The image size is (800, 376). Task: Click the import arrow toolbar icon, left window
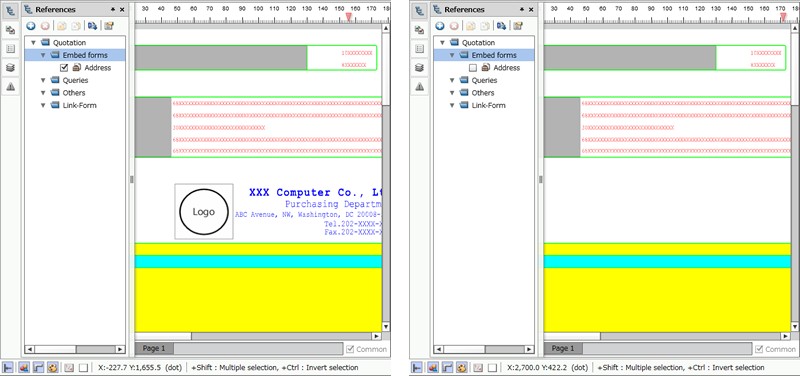92,26
